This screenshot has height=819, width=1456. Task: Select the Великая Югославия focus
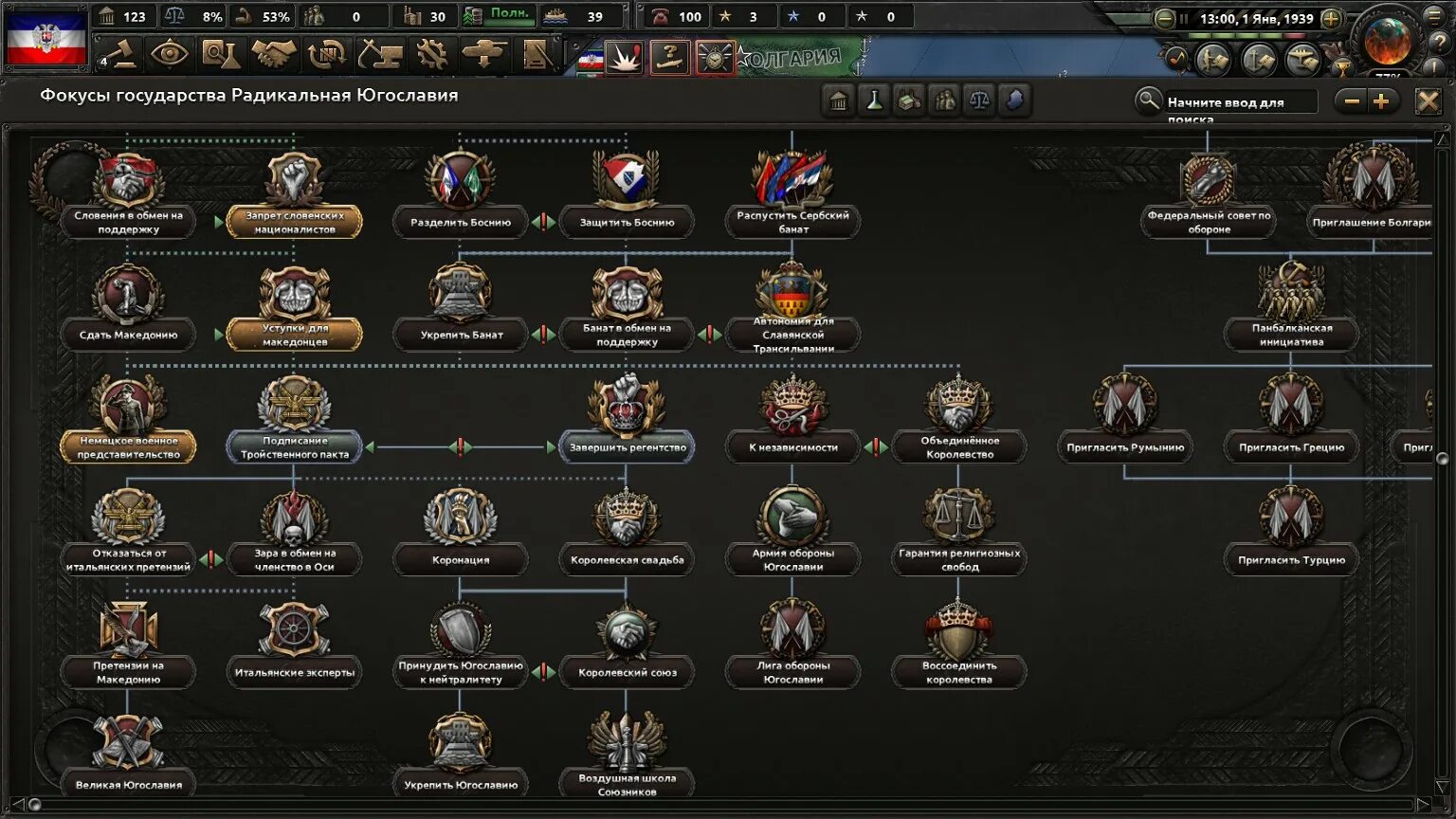pyautogui.click(x=128, y=784)
